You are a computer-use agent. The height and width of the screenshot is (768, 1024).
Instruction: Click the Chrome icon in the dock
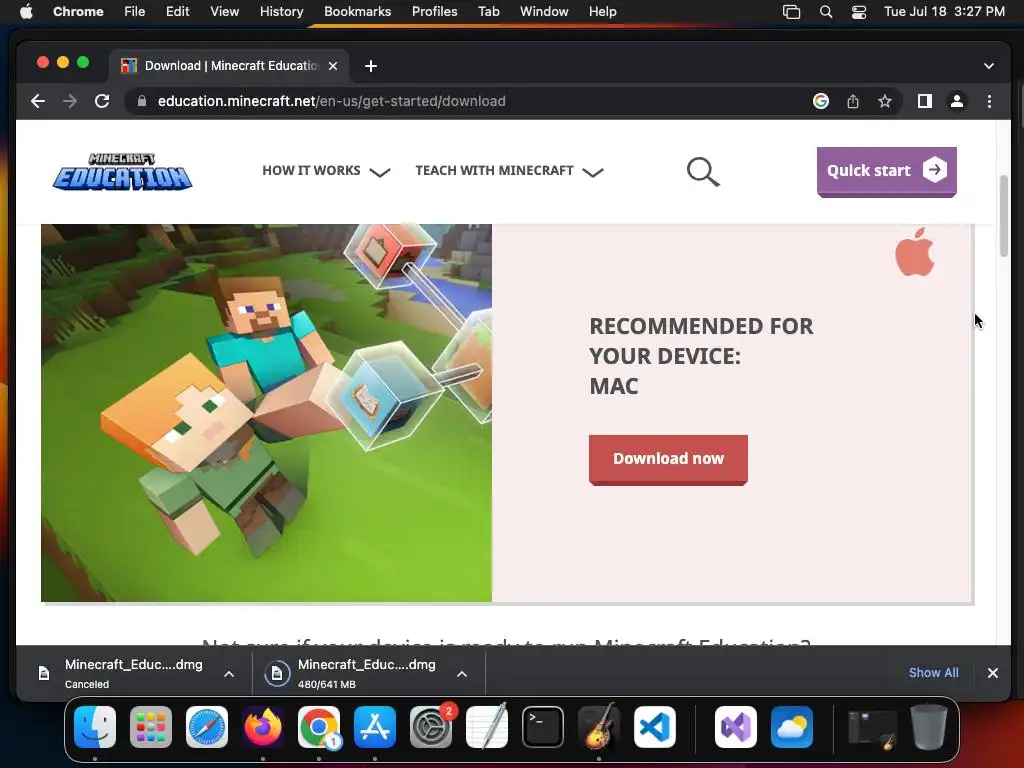click(x=319, y=727)
